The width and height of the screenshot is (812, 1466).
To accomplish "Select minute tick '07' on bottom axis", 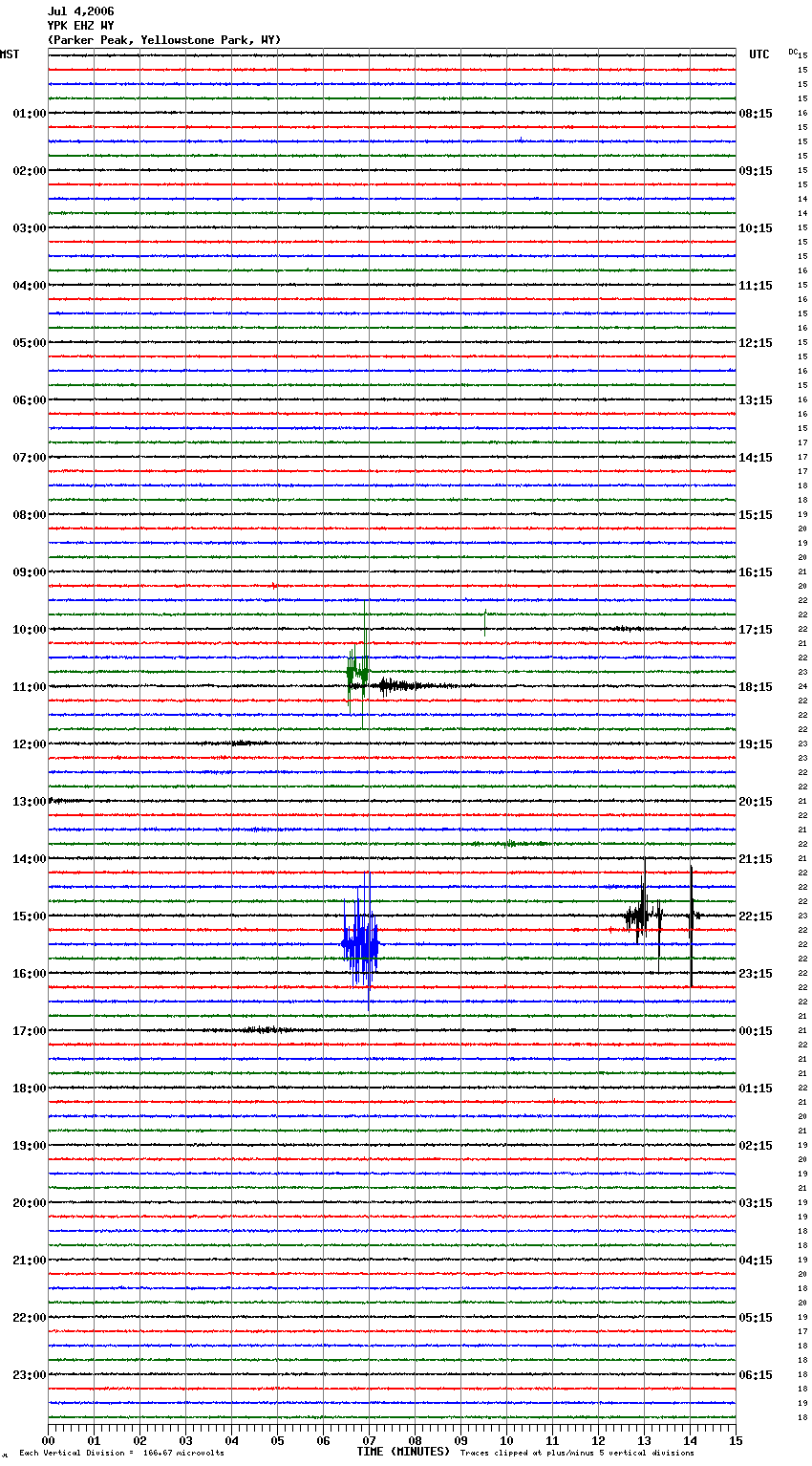I will [x=369, y=1440].
